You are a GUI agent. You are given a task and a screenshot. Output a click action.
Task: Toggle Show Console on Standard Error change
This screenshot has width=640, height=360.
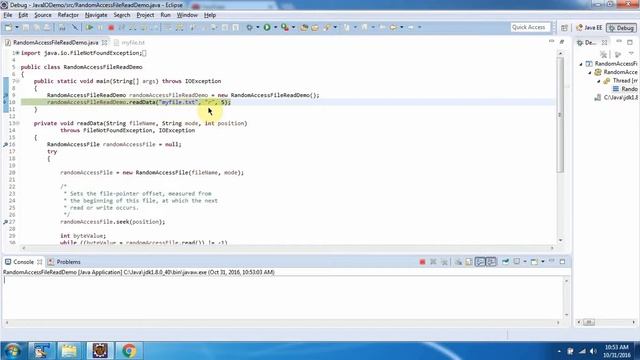pyautogui.click(x=491, y=262)
